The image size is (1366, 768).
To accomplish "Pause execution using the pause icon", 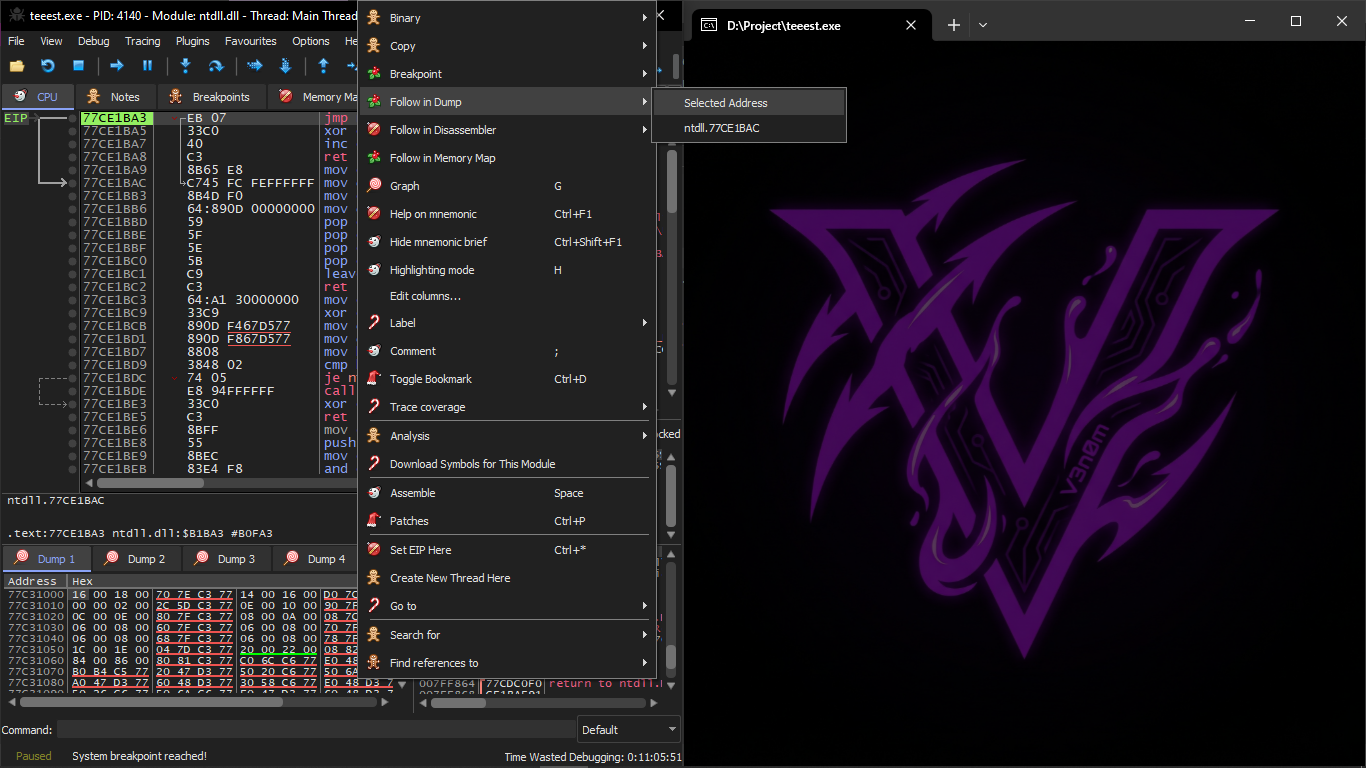I will [x=147, y=66].
